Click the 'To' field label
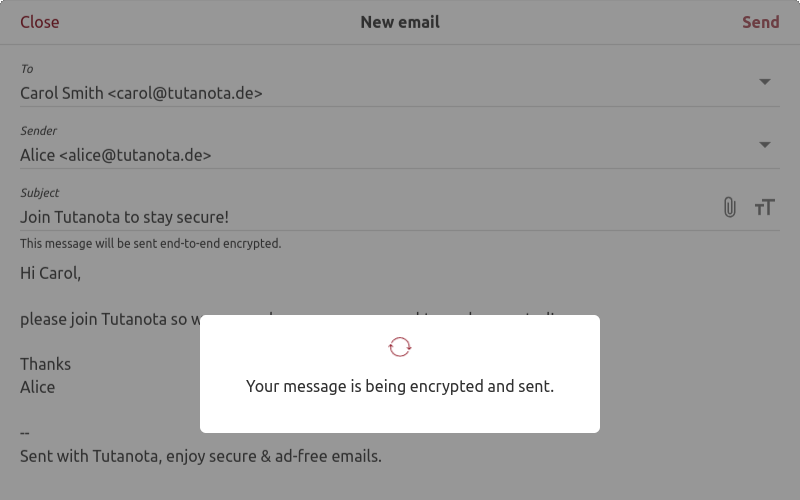The width and height of the screenshot is (800, 500). [27, 69]
